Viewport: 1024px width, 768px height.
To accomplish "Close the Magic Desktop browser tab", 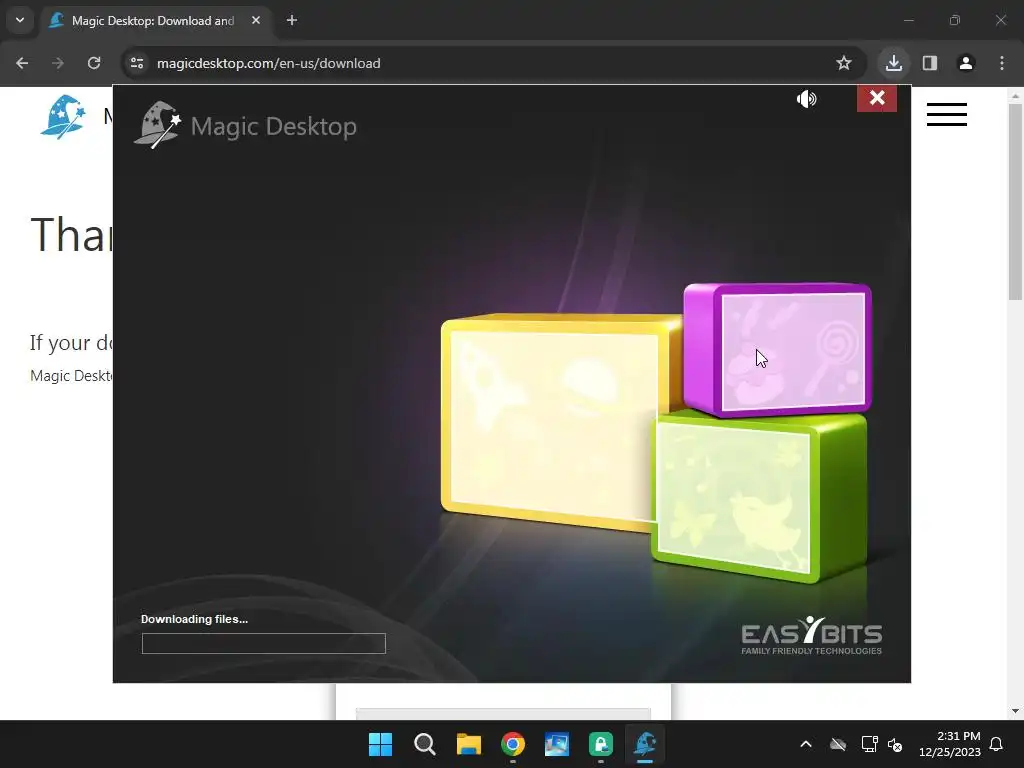I will tap(256, 20).
